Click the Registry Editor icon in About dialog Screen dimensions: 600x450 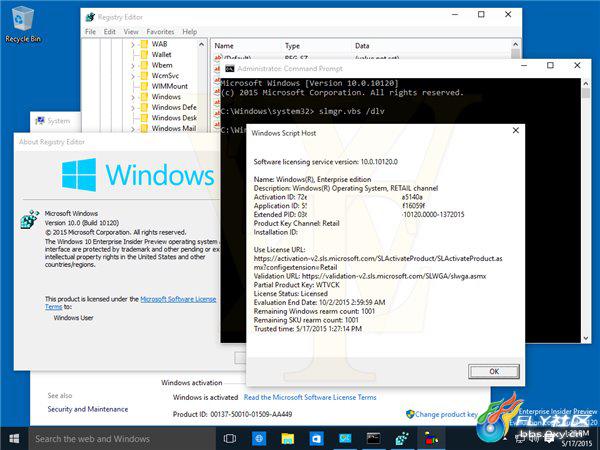[x=30, y=219]
